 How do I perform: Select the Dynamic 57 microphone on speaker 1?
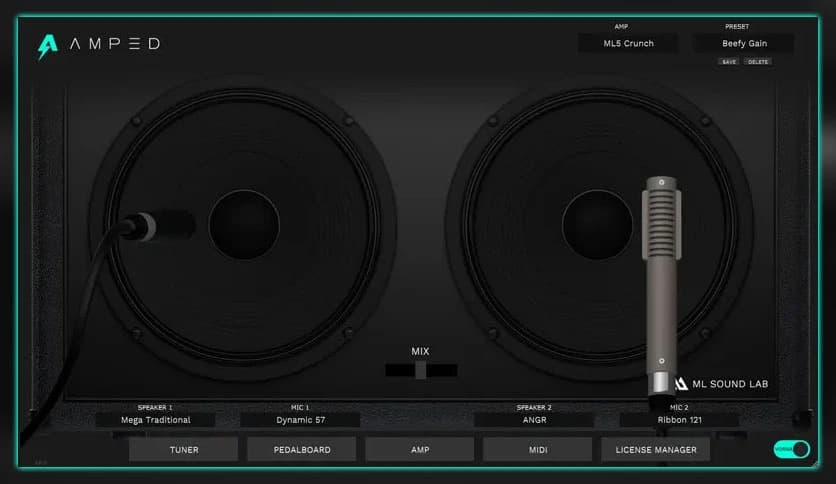point(159,225)
